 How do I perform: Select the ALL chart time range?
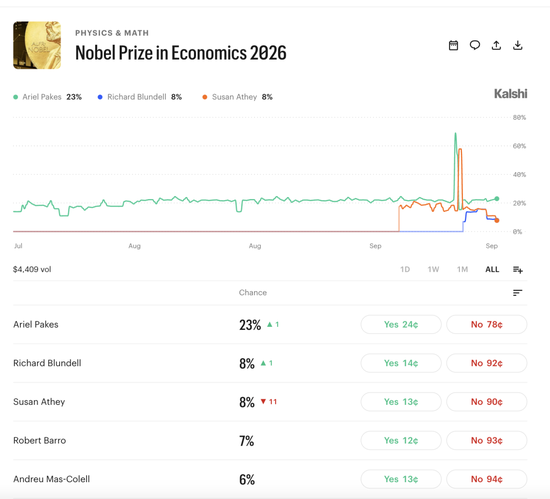tap(492, 269)
